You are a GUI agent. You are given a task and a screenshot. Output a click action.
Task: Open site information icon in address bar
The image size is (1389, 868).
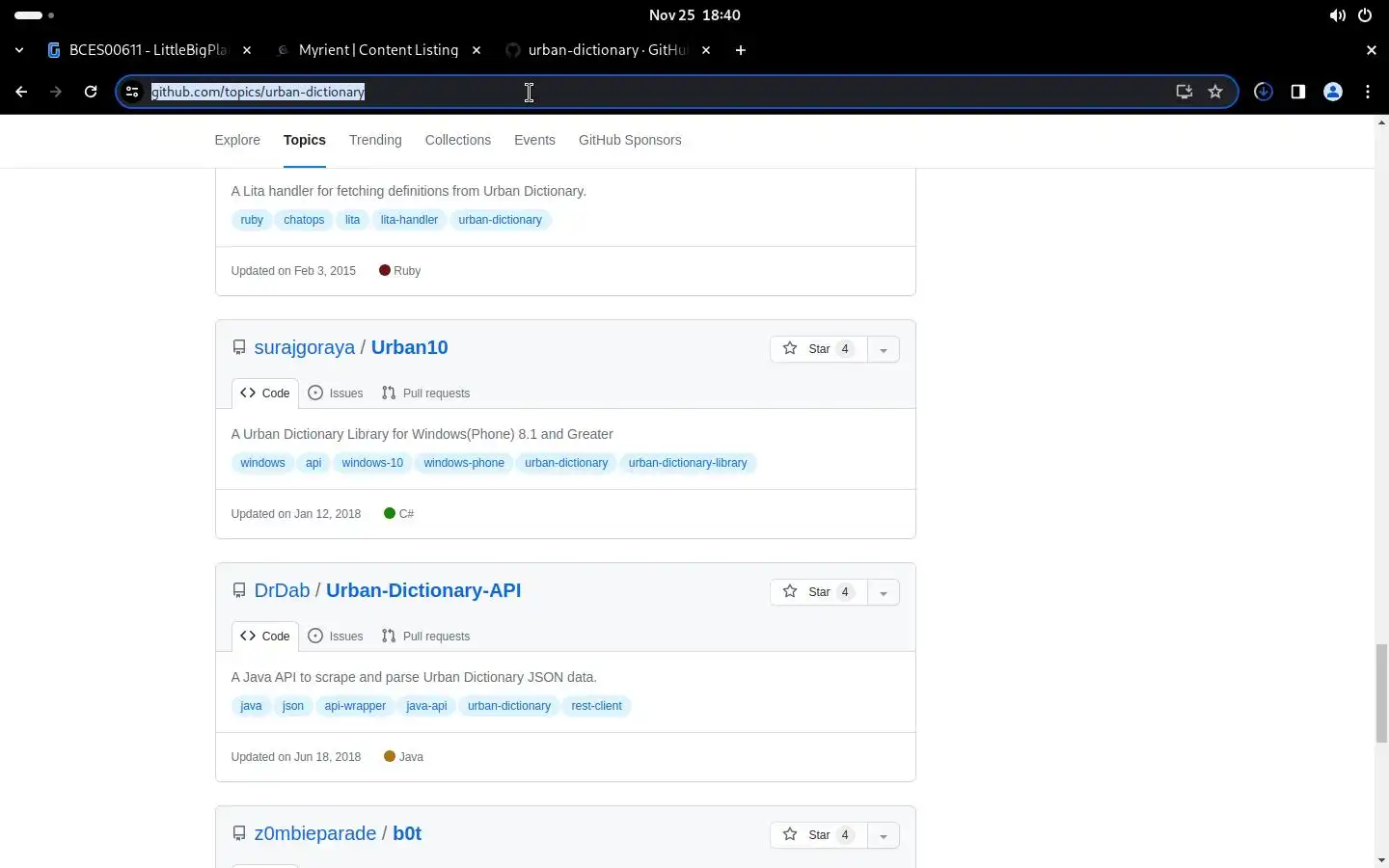133,92
